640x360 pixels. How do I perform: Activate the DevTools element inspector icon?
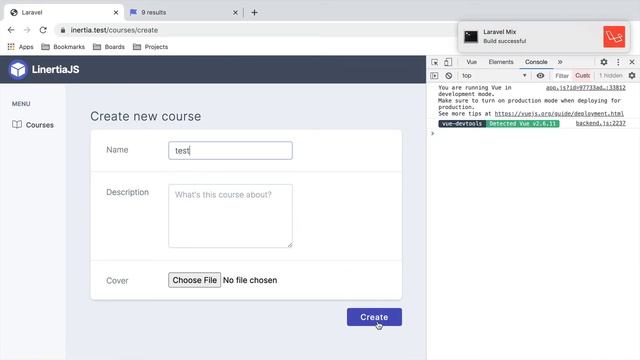point(435,62)
